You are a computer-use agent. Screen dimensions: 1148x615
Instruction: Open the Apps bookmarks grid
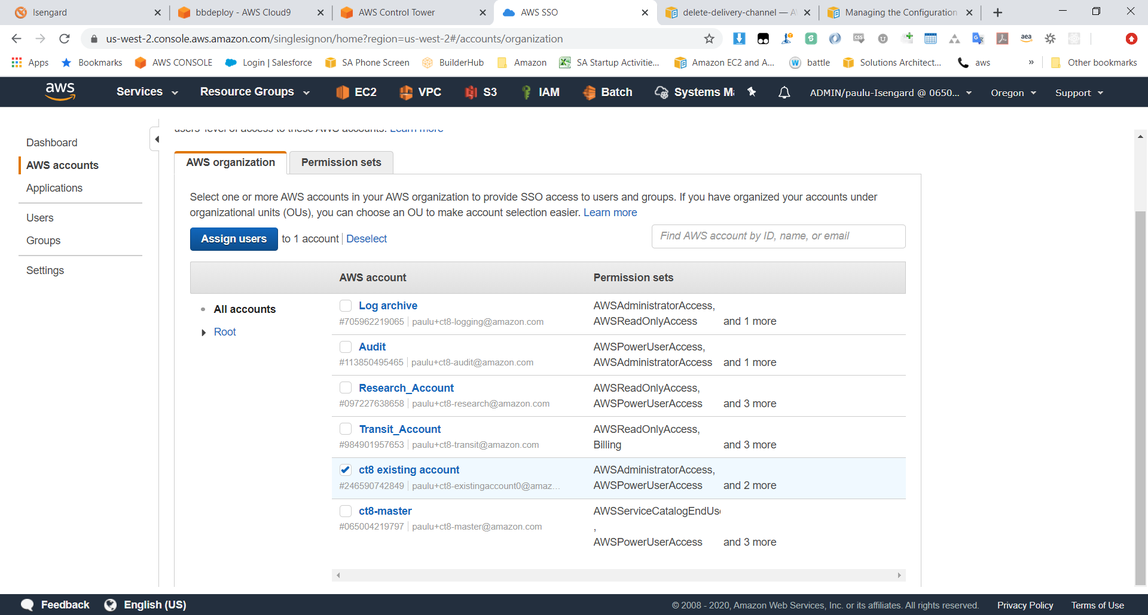tap(30, 62)
